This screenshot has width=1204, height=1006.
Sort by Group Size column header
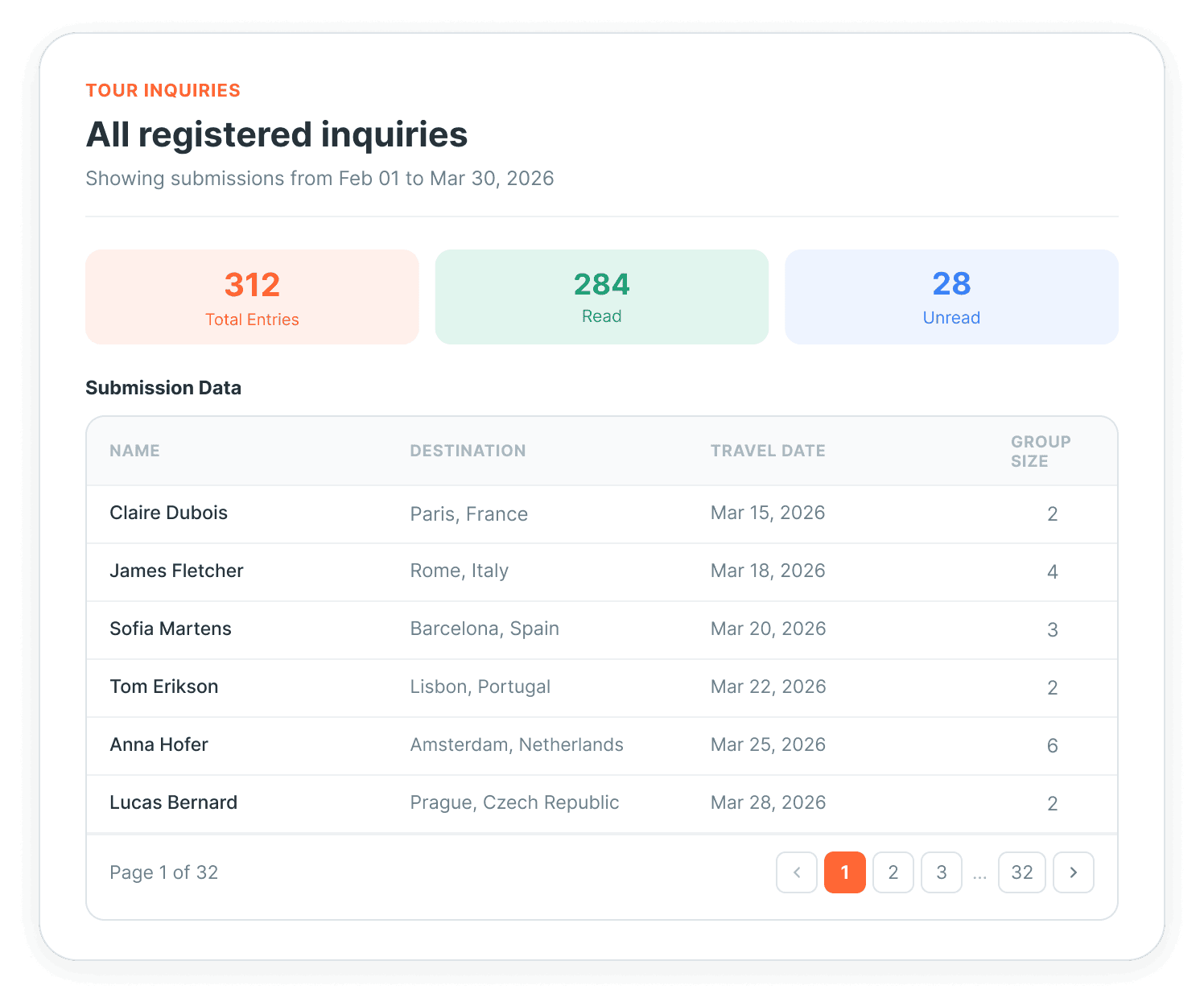coord(1041,451)
